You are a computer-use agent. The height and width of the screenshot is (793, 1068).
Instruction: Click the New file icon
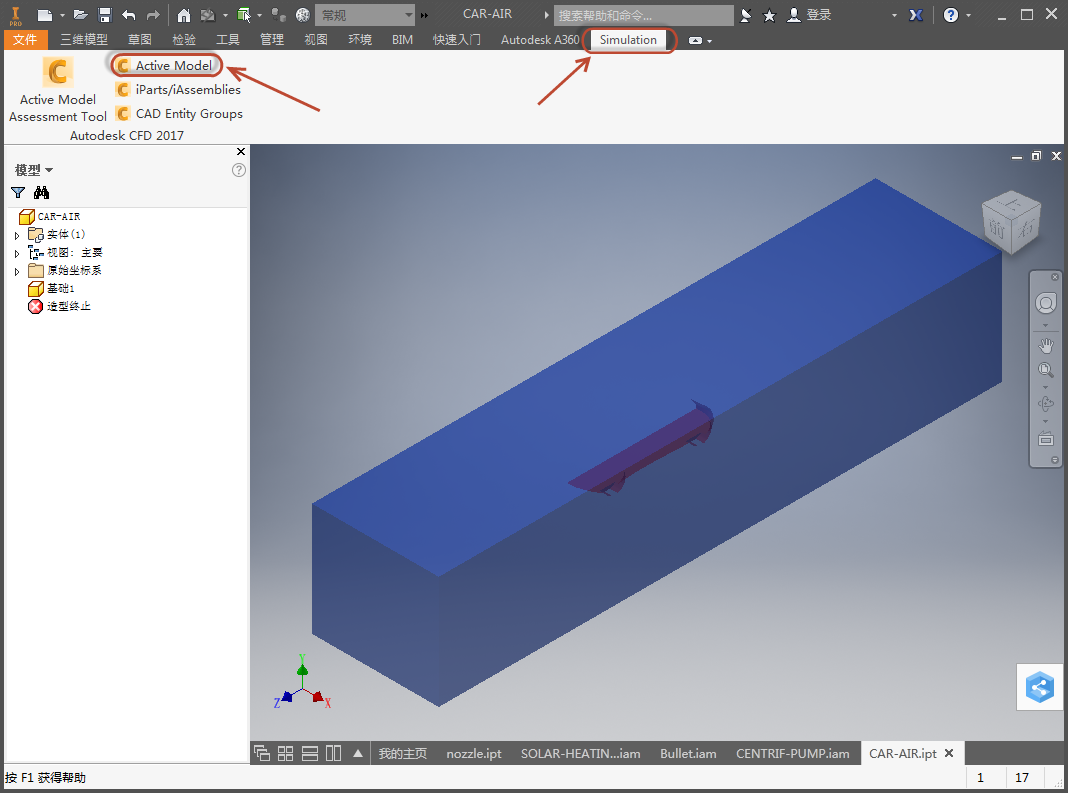pyautogui.click(x=44, y=15)
